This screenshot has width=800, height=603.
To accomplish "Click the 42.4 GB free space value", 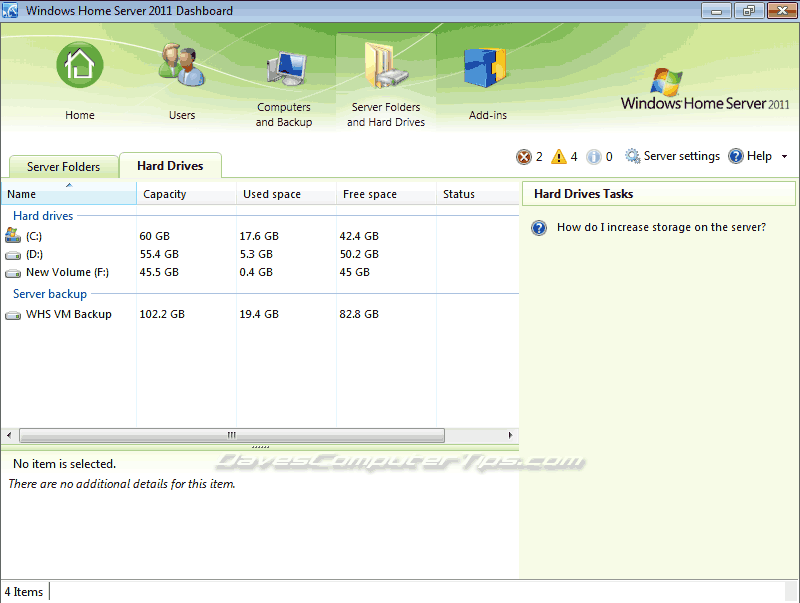I will [359, 236].
